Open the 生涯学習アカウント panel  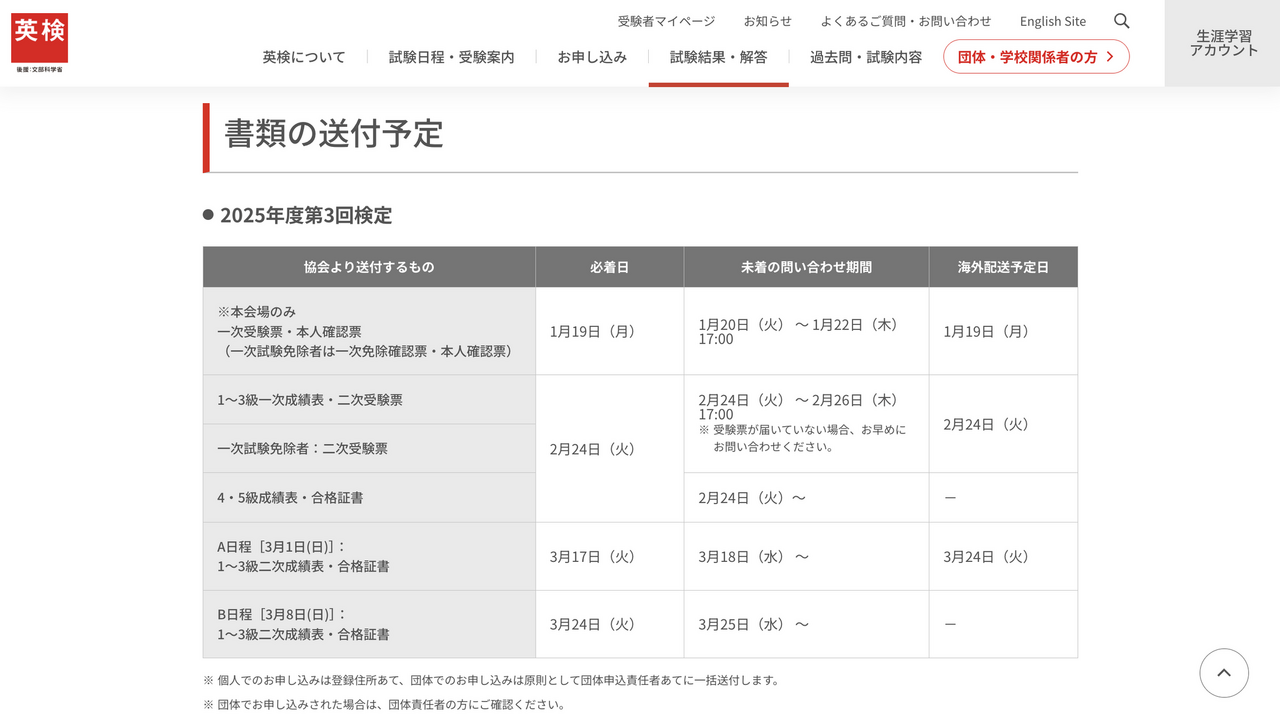(x=1222, y=42)
